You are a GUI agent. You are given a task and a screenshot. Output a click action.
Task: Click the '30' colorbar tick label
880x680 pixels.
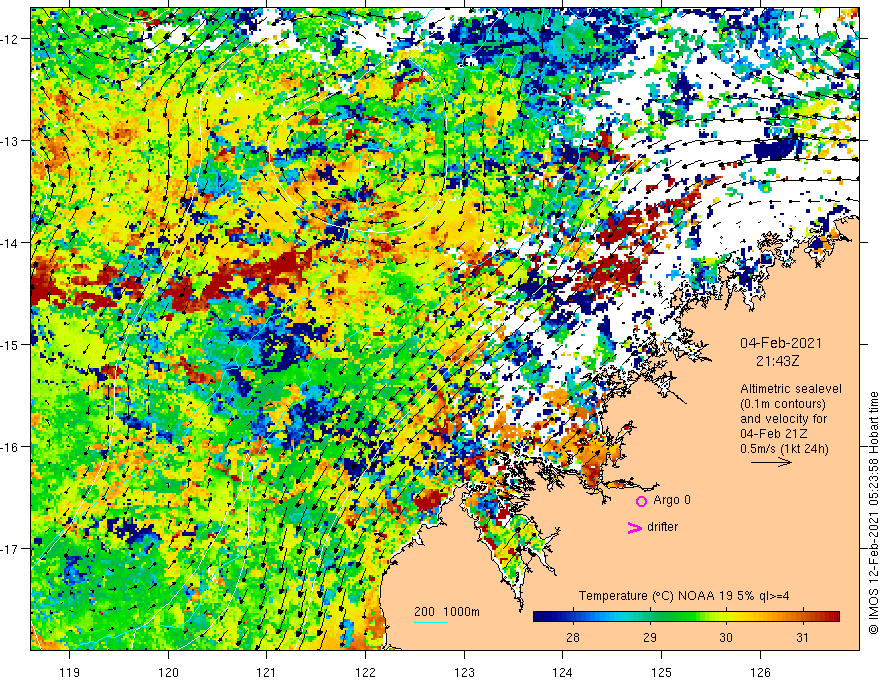(726, 637)
